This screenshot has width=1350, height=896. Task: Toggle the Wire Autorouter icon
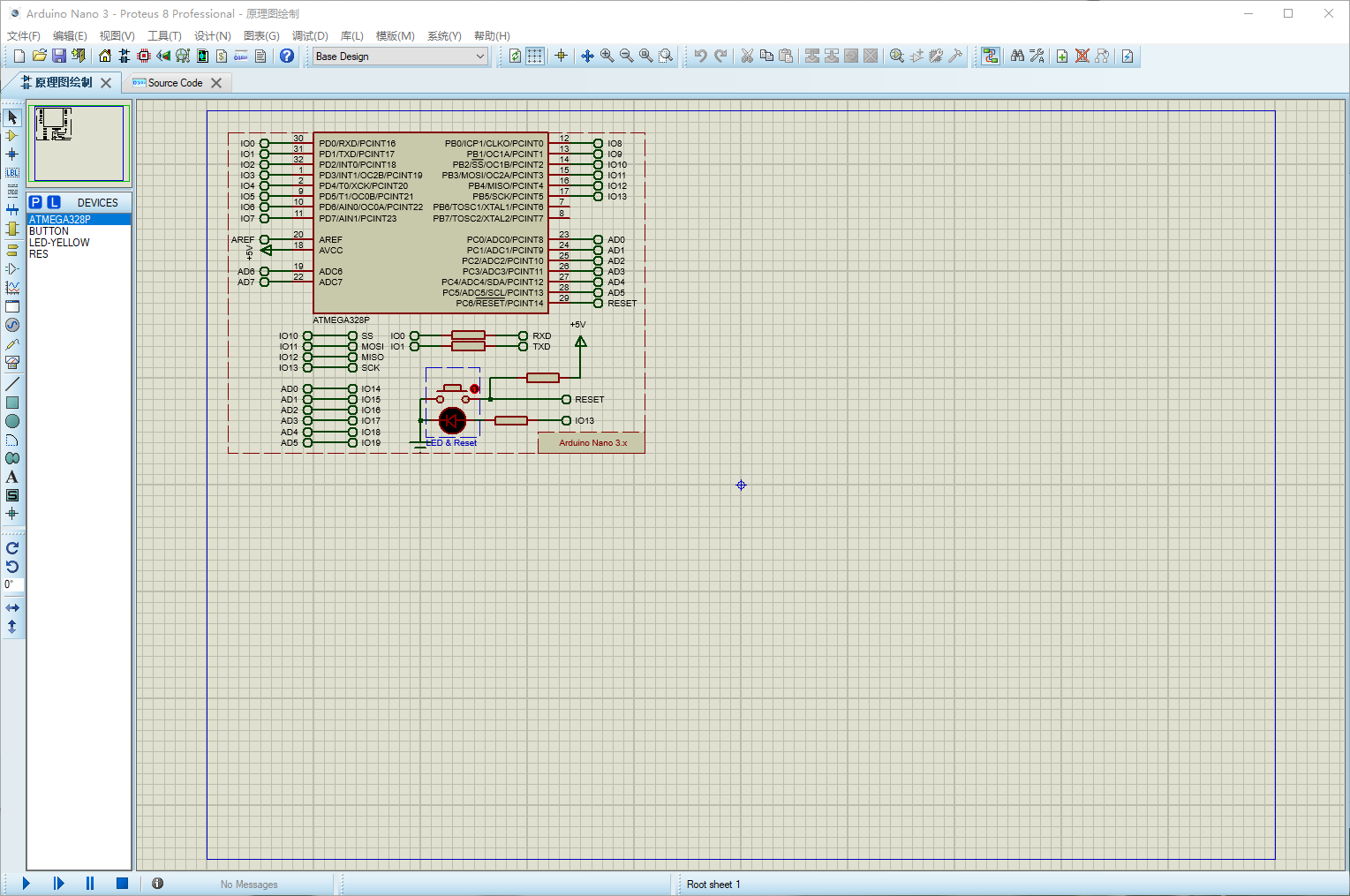991,56
